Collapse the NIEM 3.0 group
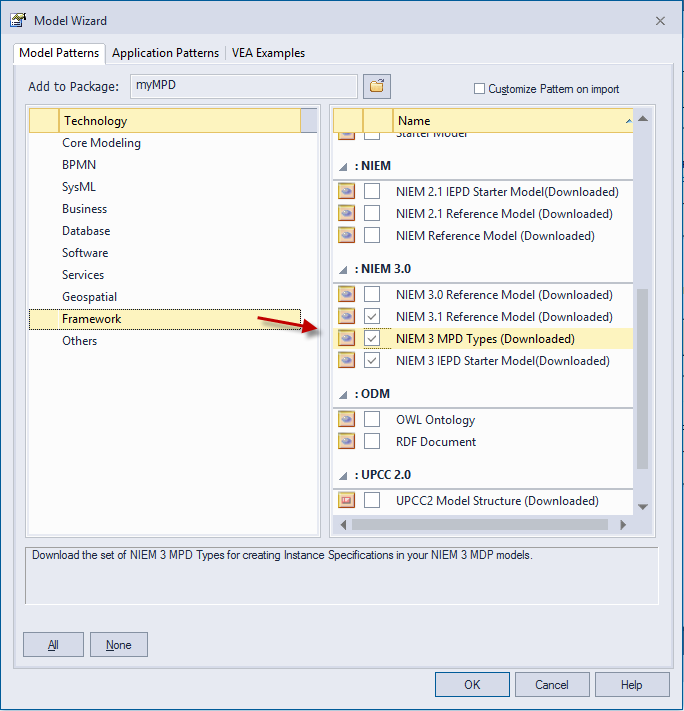Screen dimensions: 684x711 pos(344,270)
